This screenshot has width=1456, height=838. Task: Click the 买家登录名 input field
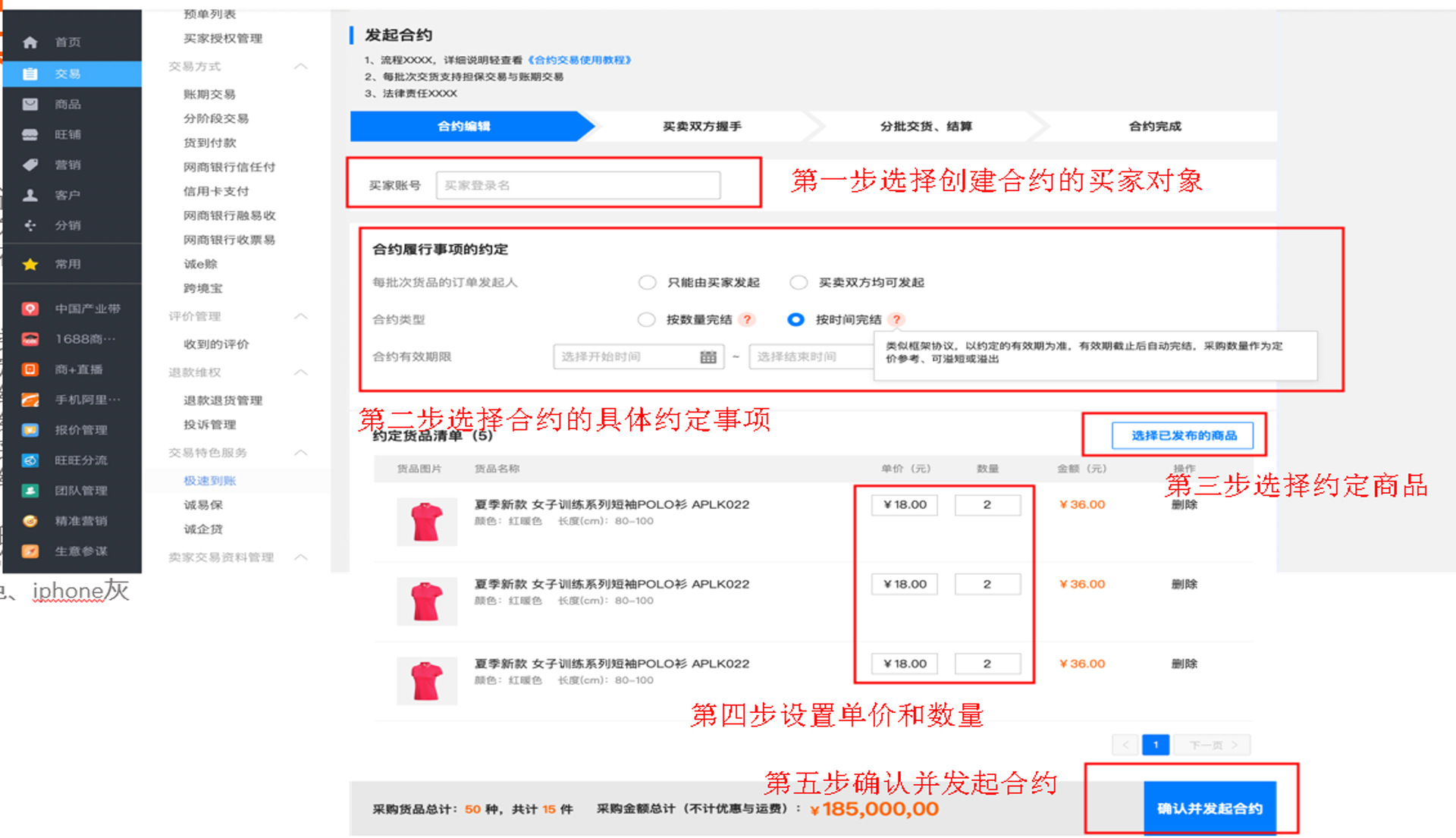(x=578, y=185)
